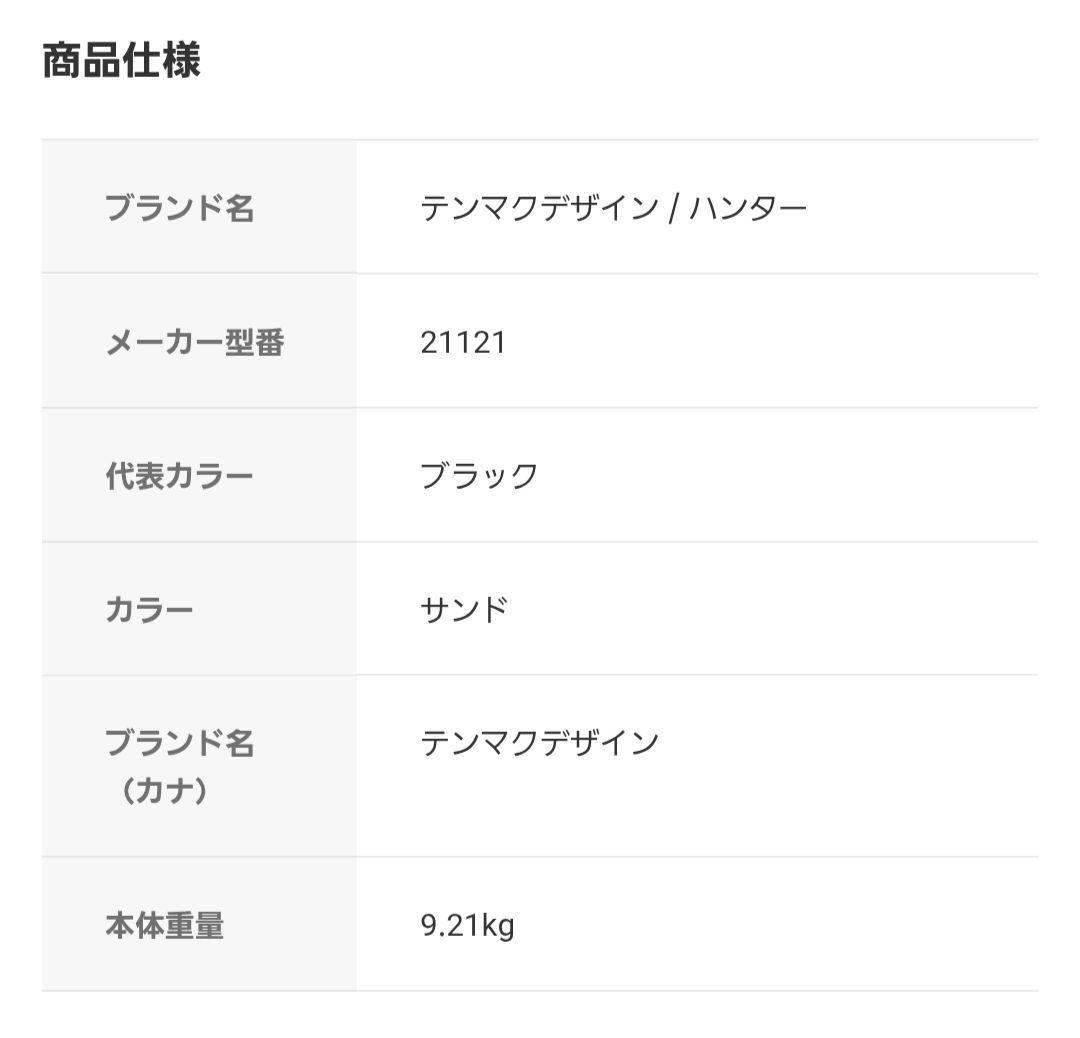The image size is (1080, 1038).
Task: Select the 本体重量 row label
Action: [x=165, y=926]
